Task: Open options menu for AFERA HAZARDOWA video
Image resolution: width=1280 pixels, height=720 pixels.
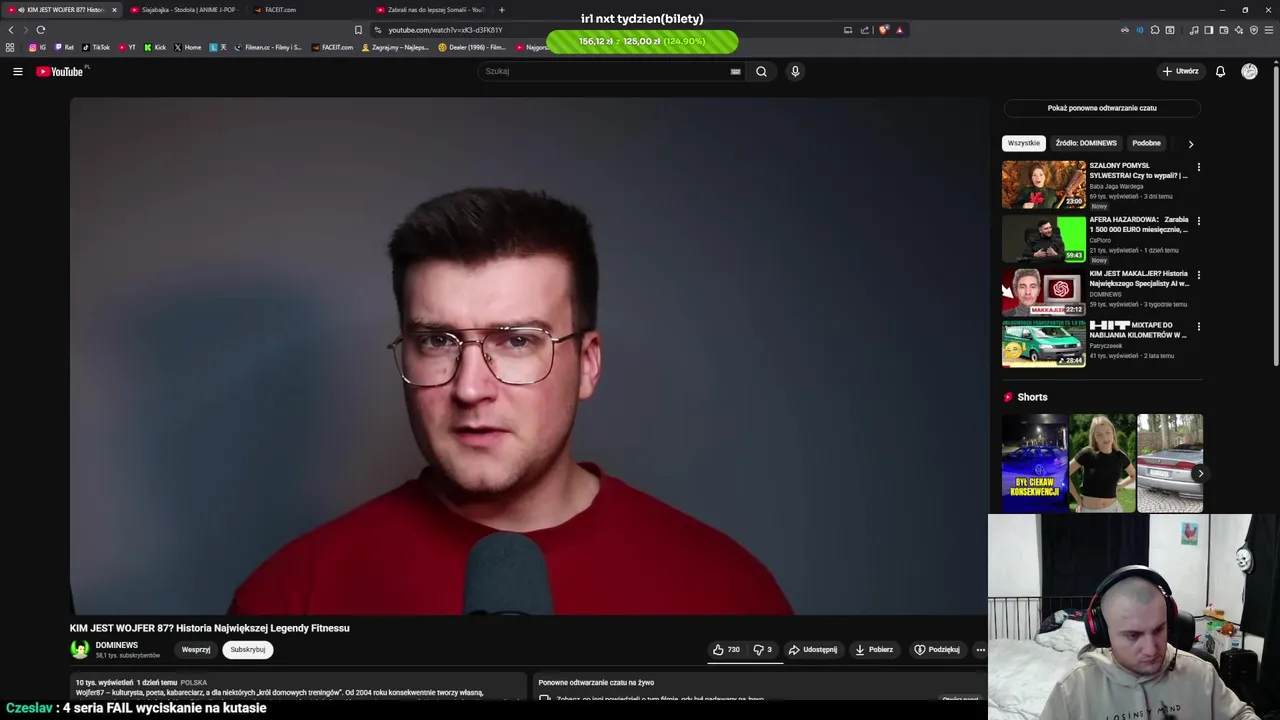Action: click(1198, 221)
